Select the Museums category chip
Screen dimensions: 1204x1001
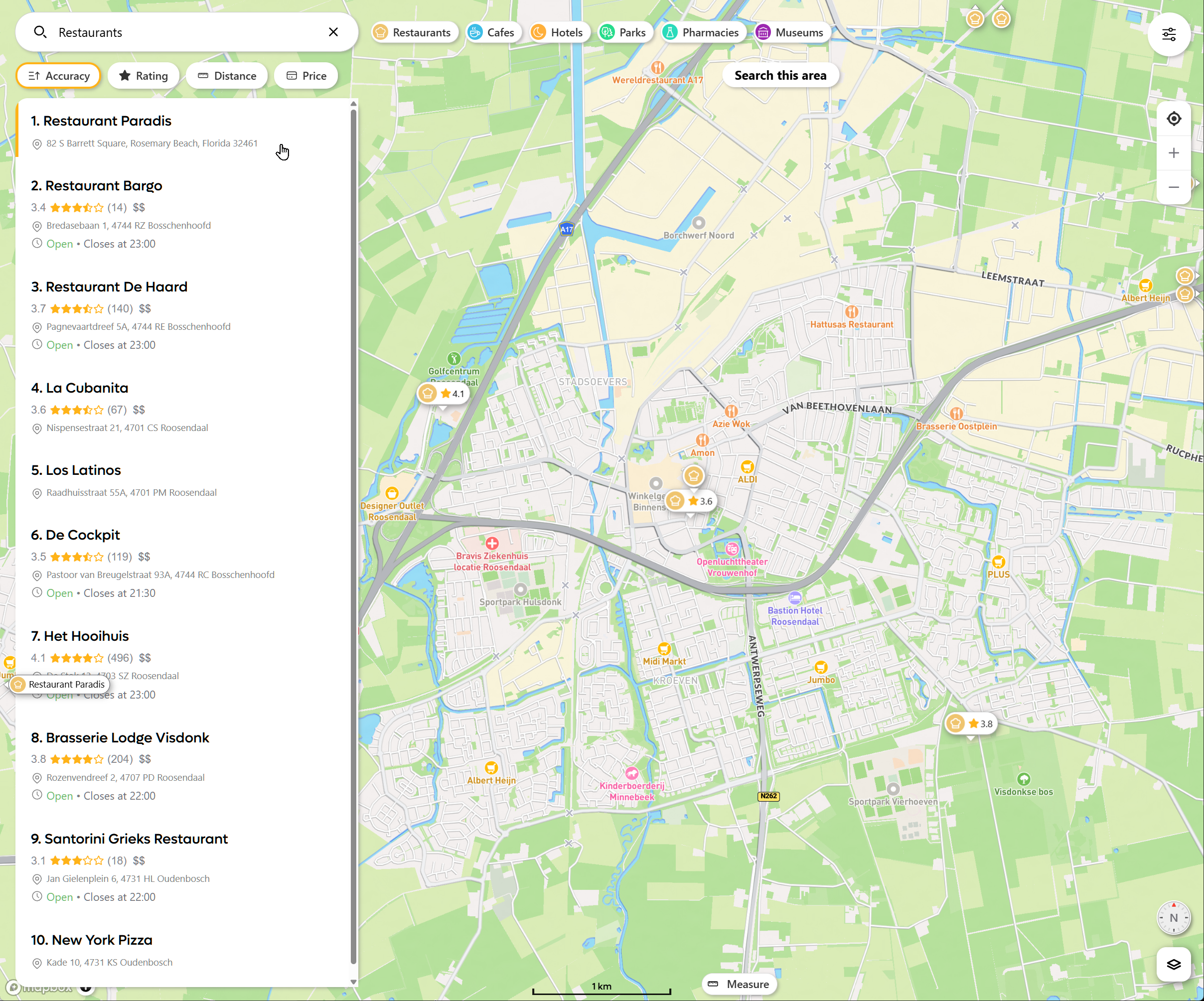coord(789,32)
